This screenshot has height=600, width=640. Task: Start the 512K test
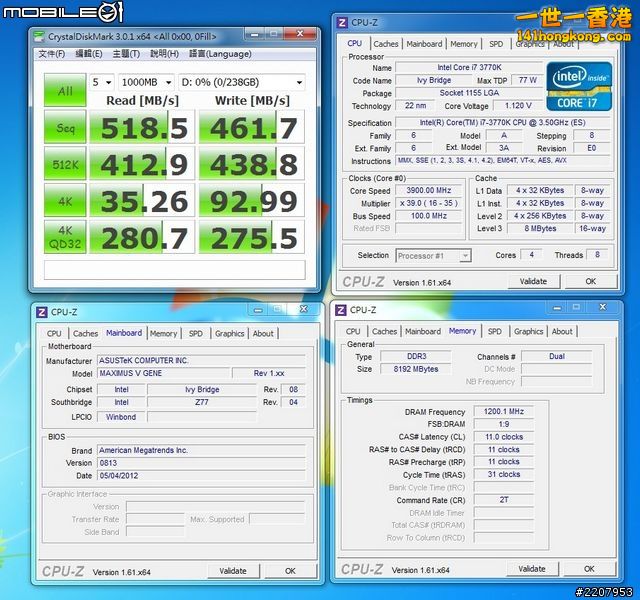tap(65, 164)
